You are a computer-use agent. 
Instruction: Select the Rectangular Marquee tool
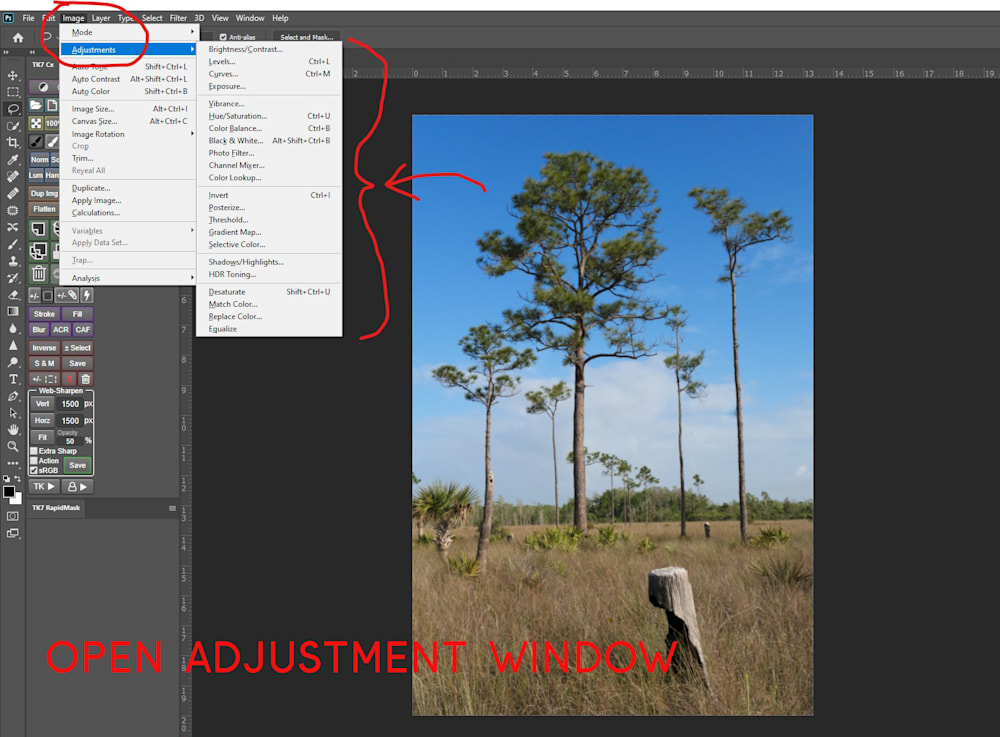click(x=13, y=92)
